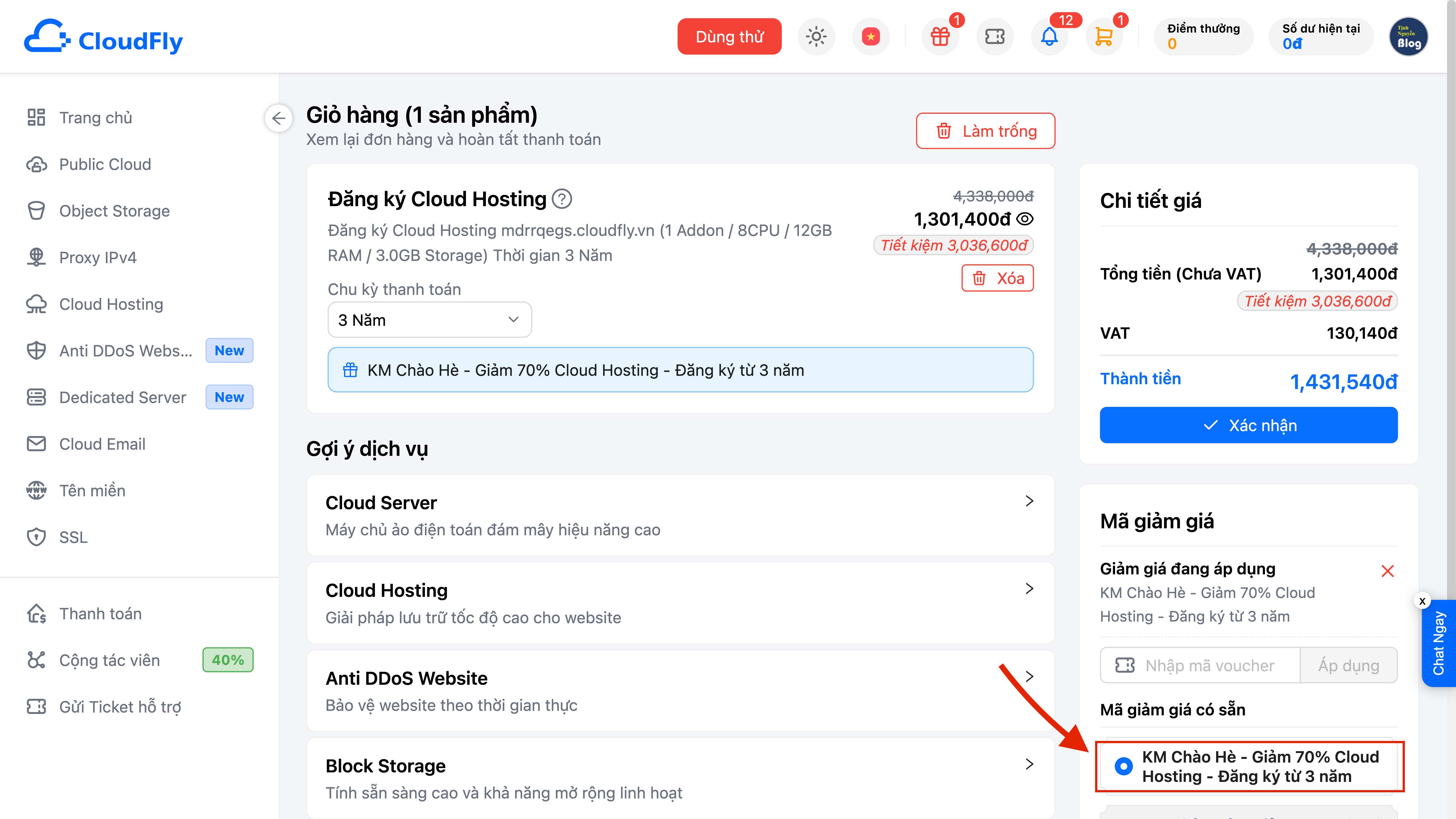
Task: Open the Chat Ngay tab
Action: click(1439, 643)
